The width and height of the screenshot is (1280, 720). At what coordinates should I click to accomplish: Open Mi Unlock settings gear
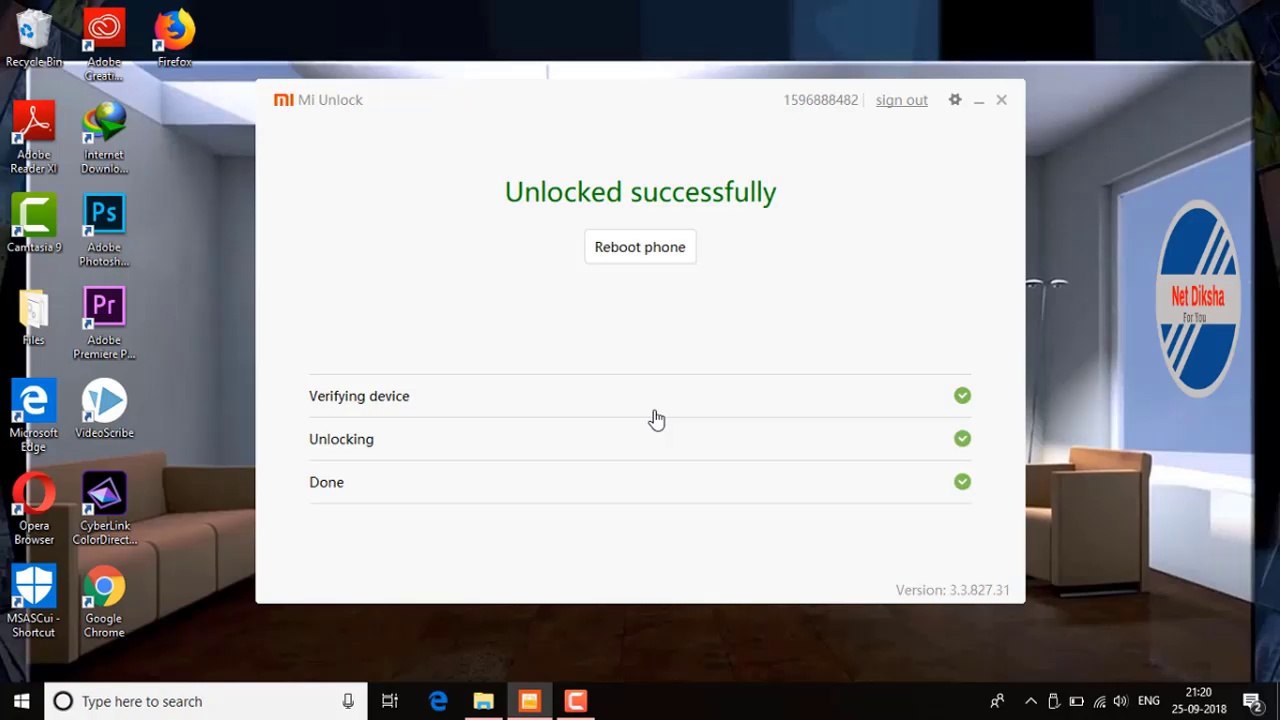tap(955, 100)
